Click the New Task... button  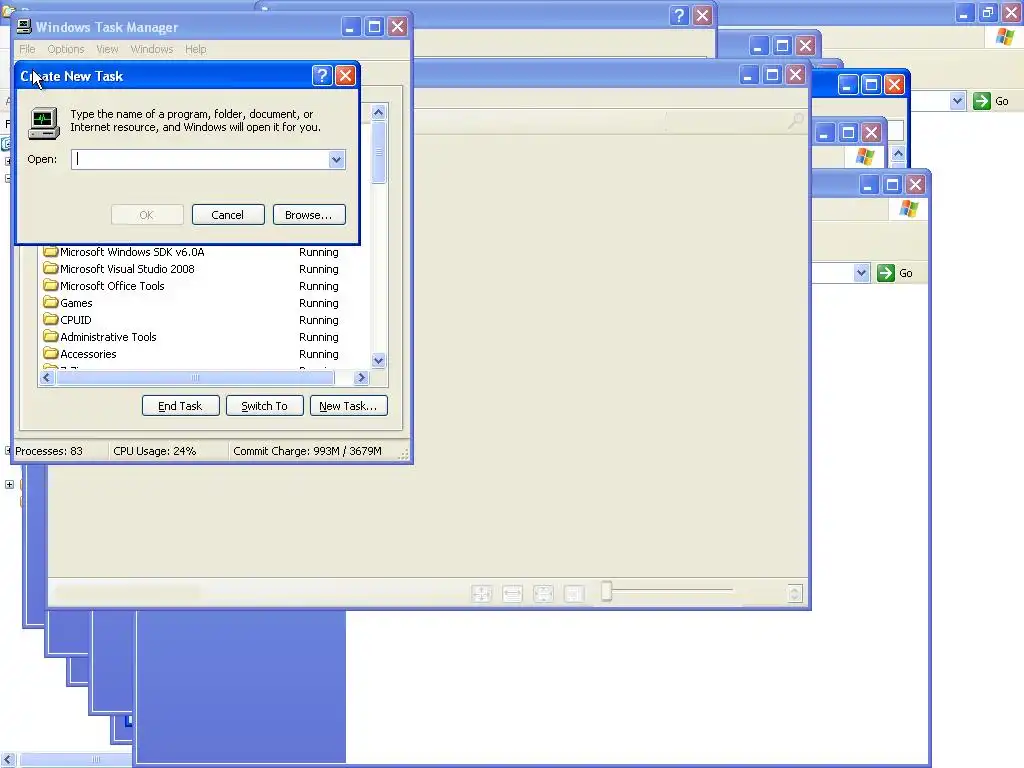349,406
